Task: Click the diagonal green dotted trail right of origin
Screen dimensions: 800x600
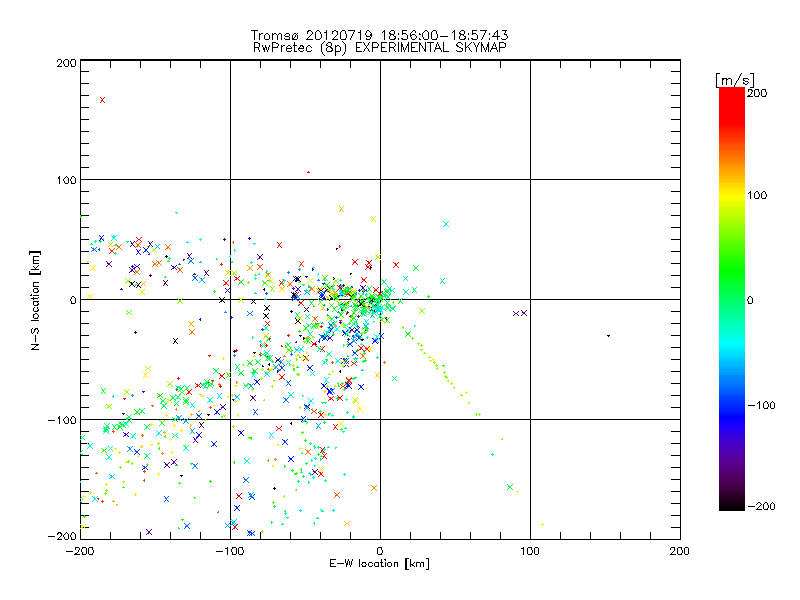Action: [440, 365]
